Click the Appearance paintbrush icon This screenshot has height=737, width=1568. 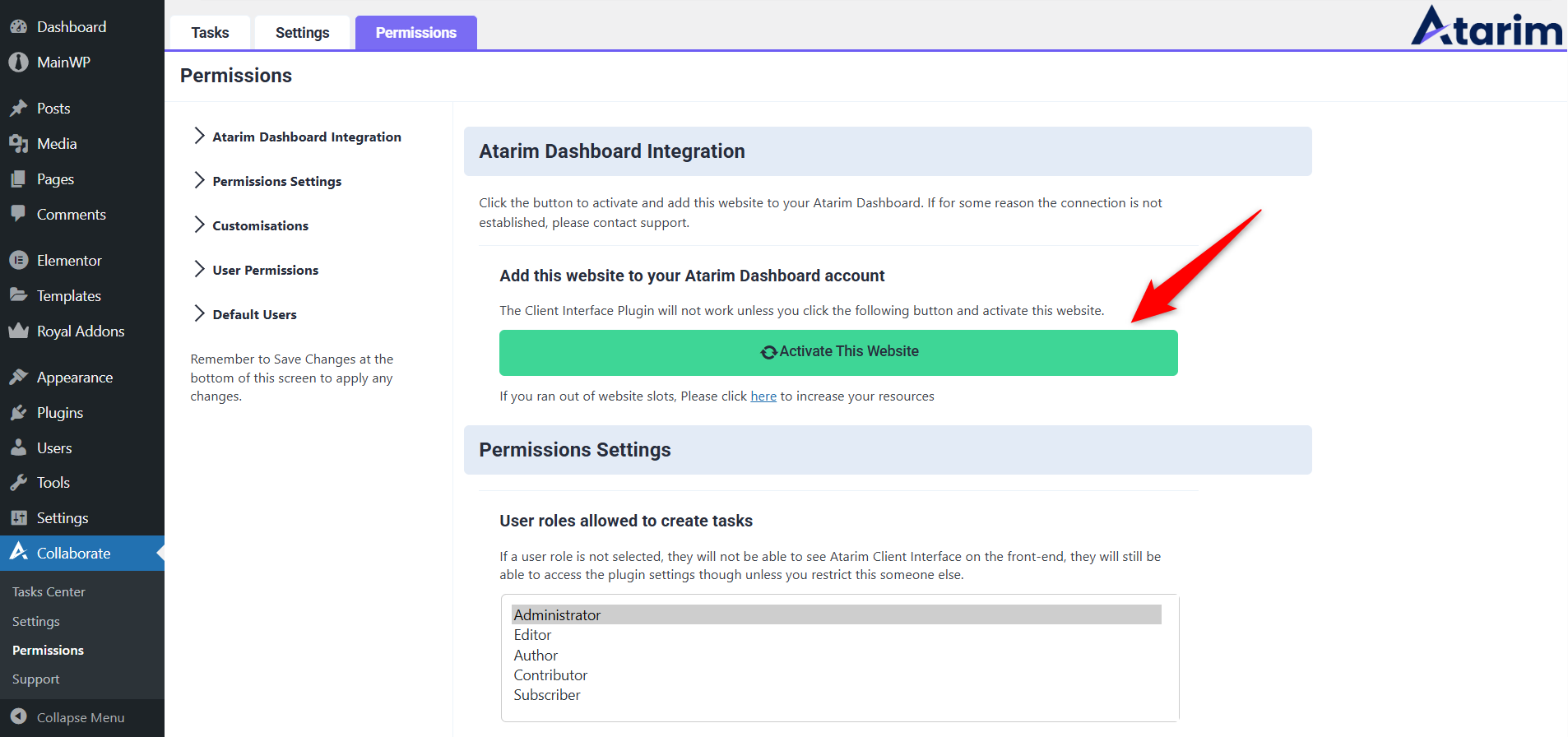tap(18, 377)
